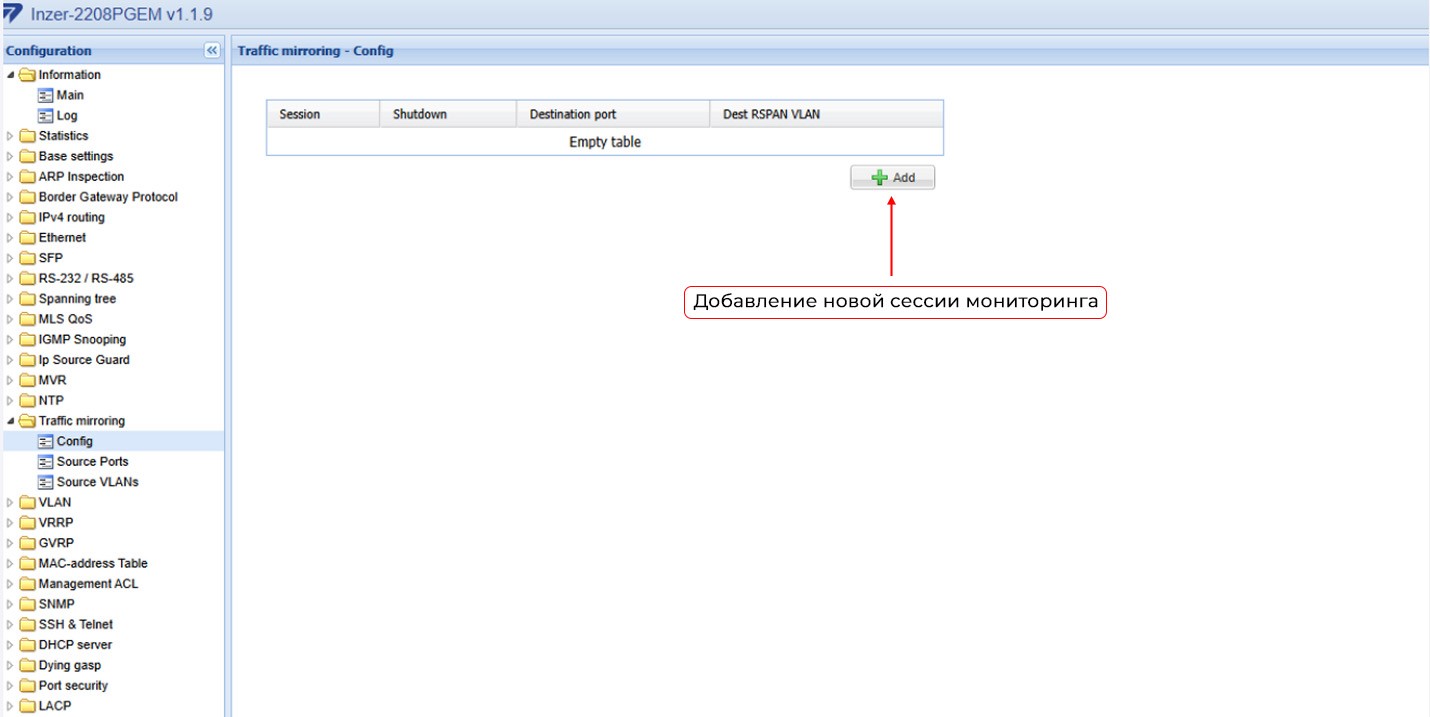Click the Source VLANs page icon
Screen dimensions: 1430x717
(x=45, y=482)
